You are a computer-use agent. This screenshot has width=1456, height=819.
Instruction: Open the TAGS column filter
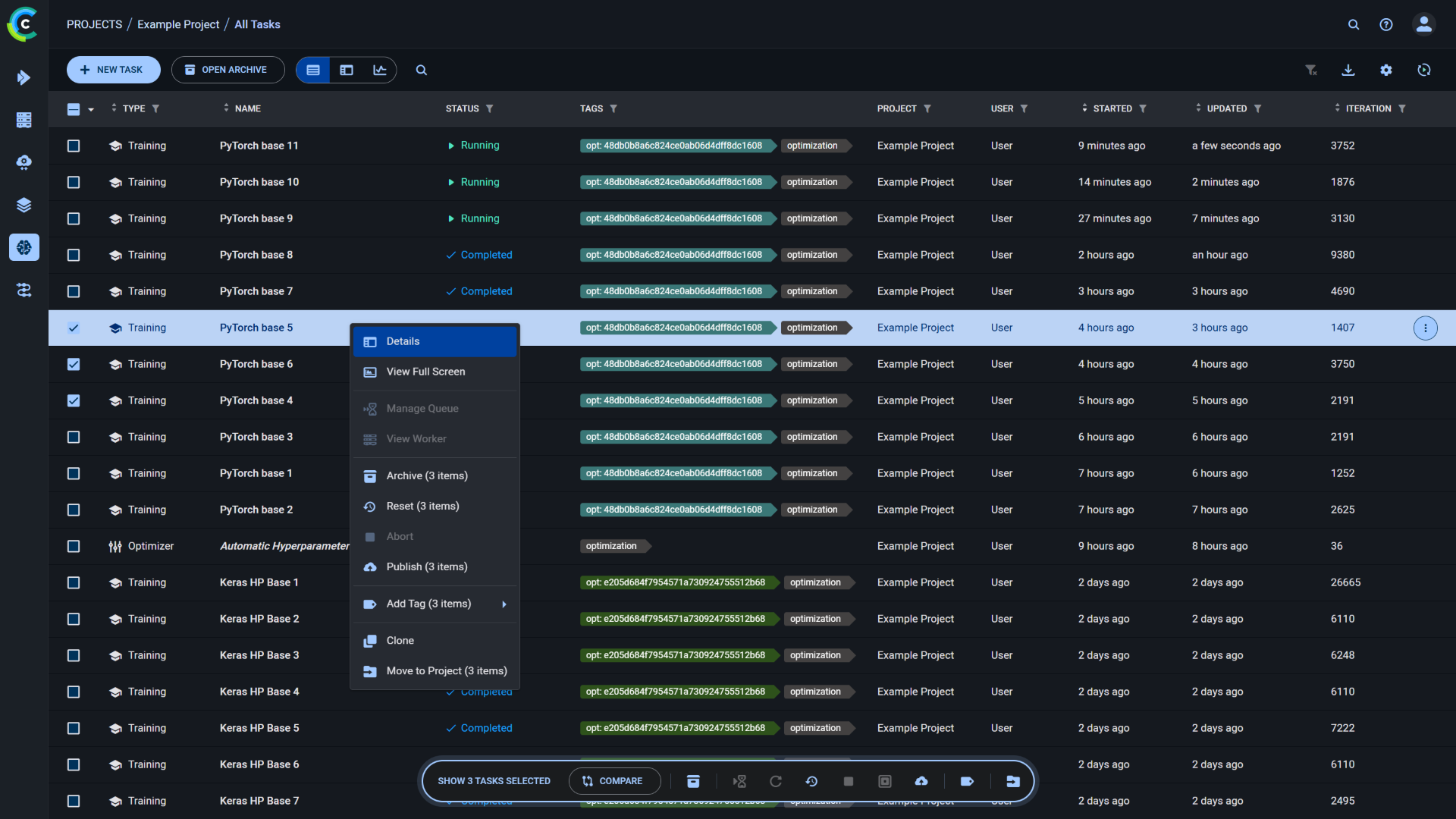613,108
